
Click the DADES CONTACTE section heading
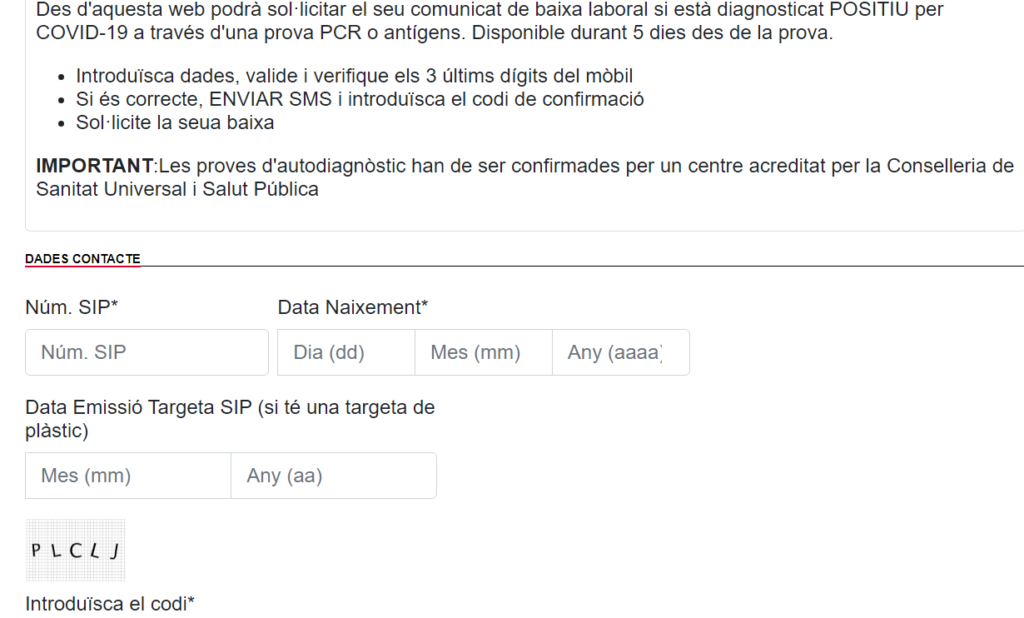[x=82, y=259]
